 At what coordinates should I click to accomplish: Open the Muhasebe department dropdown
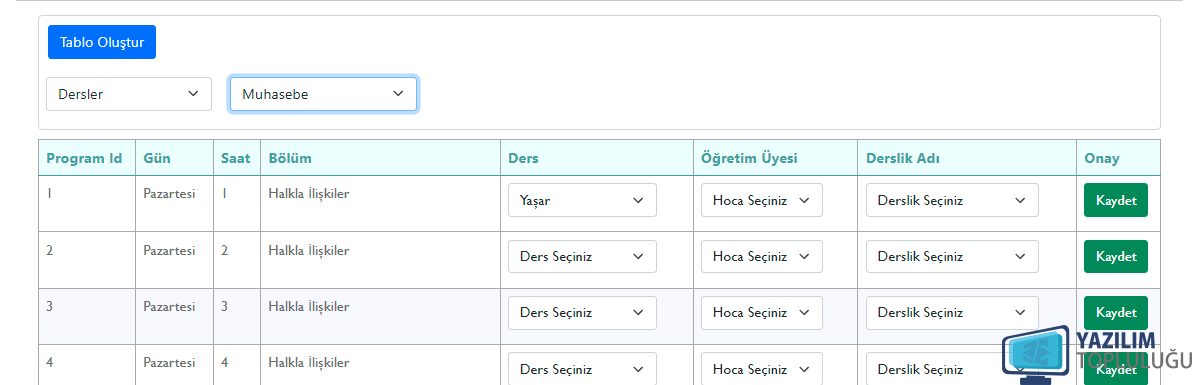[x=323, y=94]
